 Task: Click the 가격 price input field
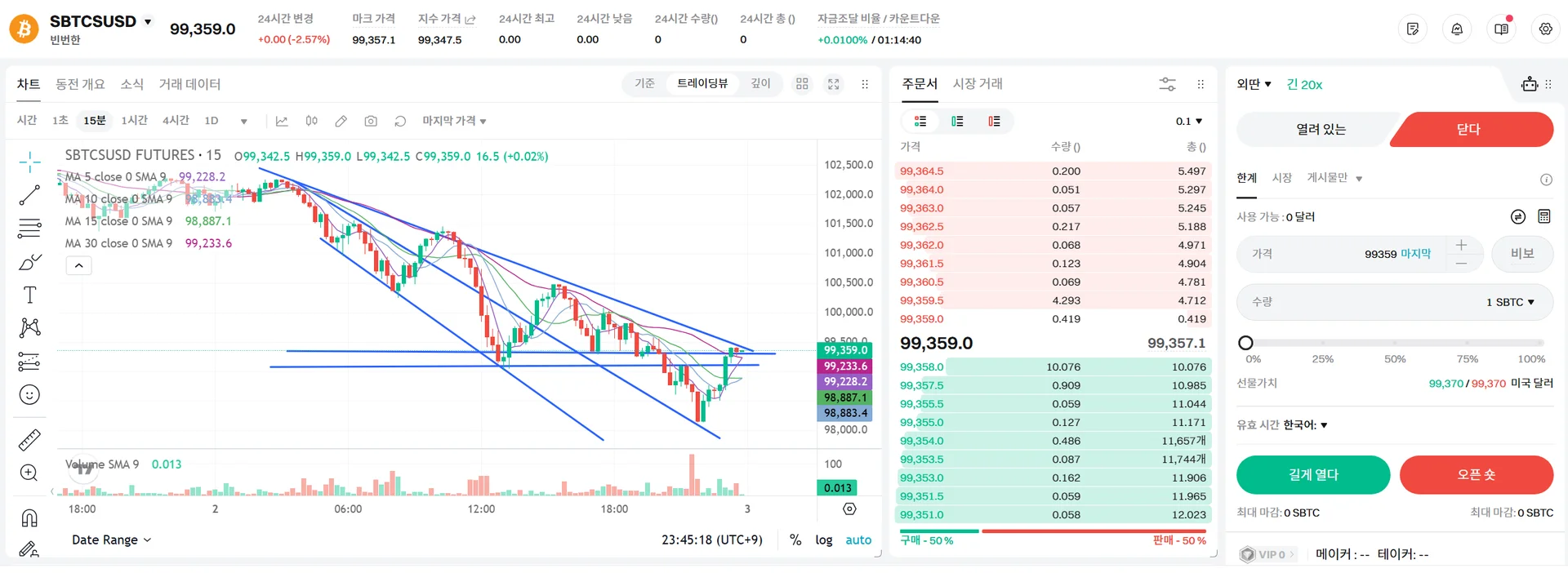point(1339,254)
